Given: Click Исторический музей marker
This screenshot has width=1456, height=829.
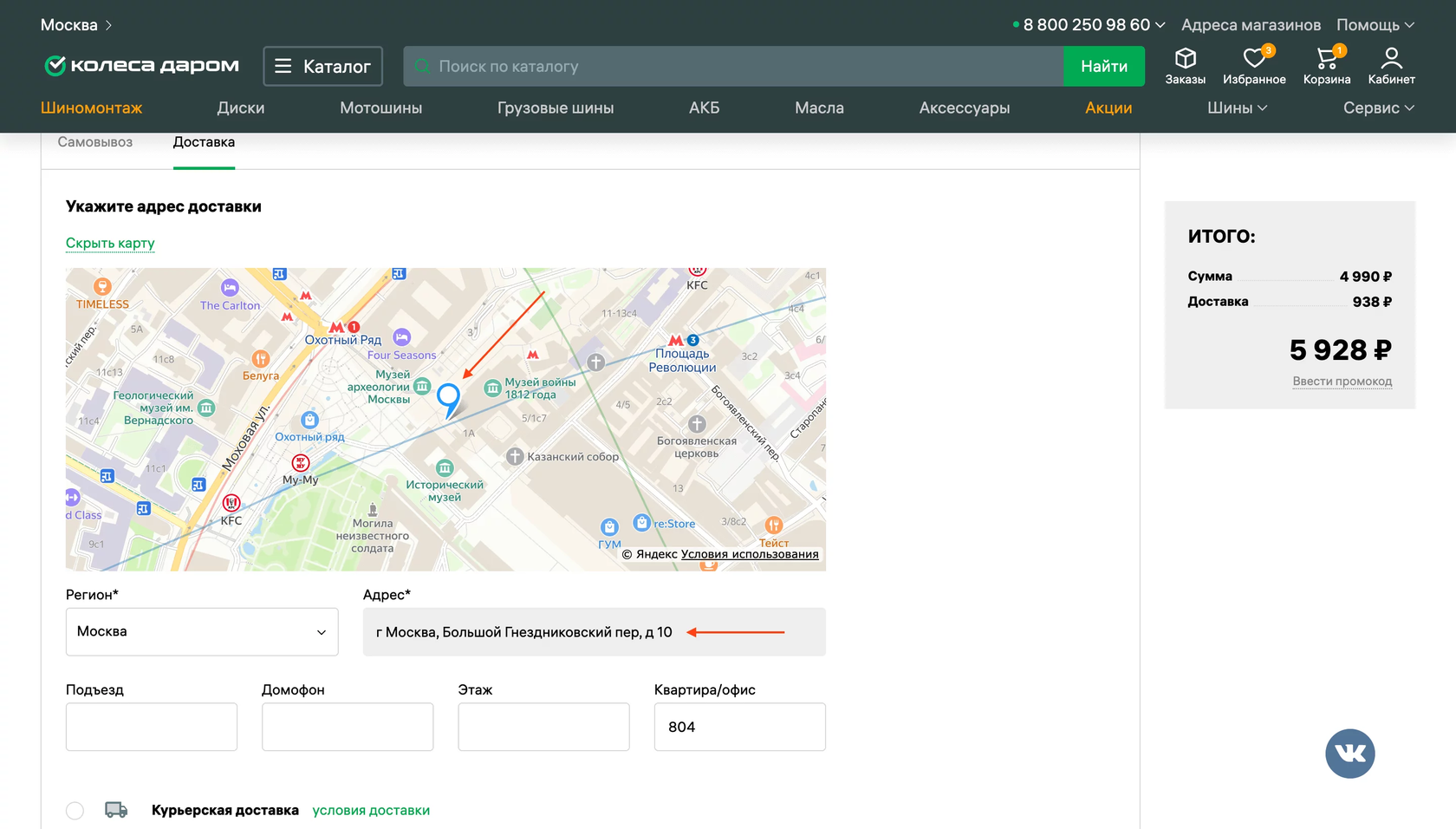Looking at the screenshot, I should point(445,467).
